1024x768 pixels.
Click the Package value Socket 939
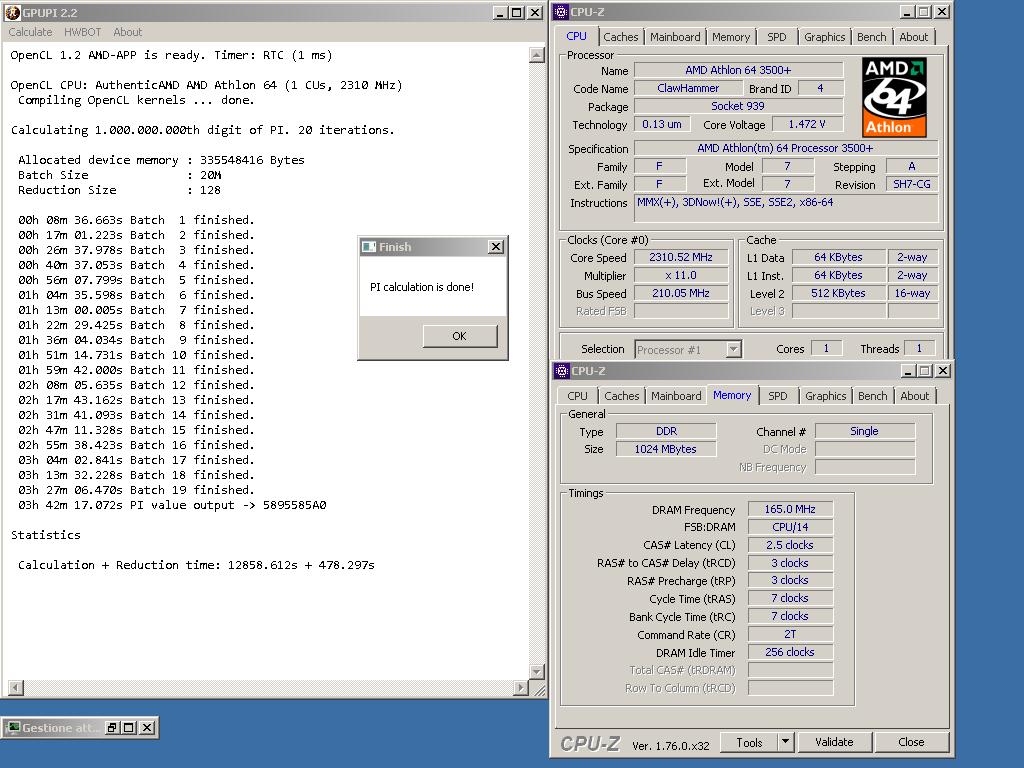tap(738, 106)
